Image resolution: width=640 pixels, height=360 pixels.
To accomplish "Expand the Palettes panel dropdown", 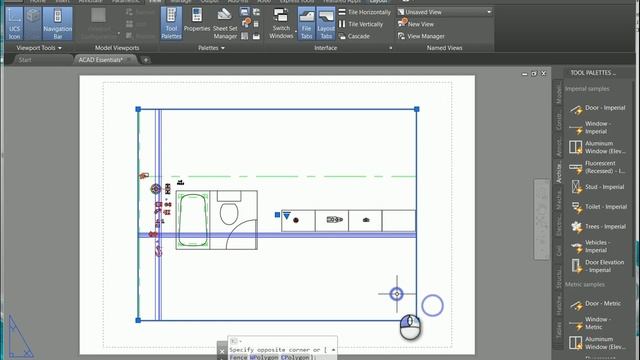I will 211,48.
